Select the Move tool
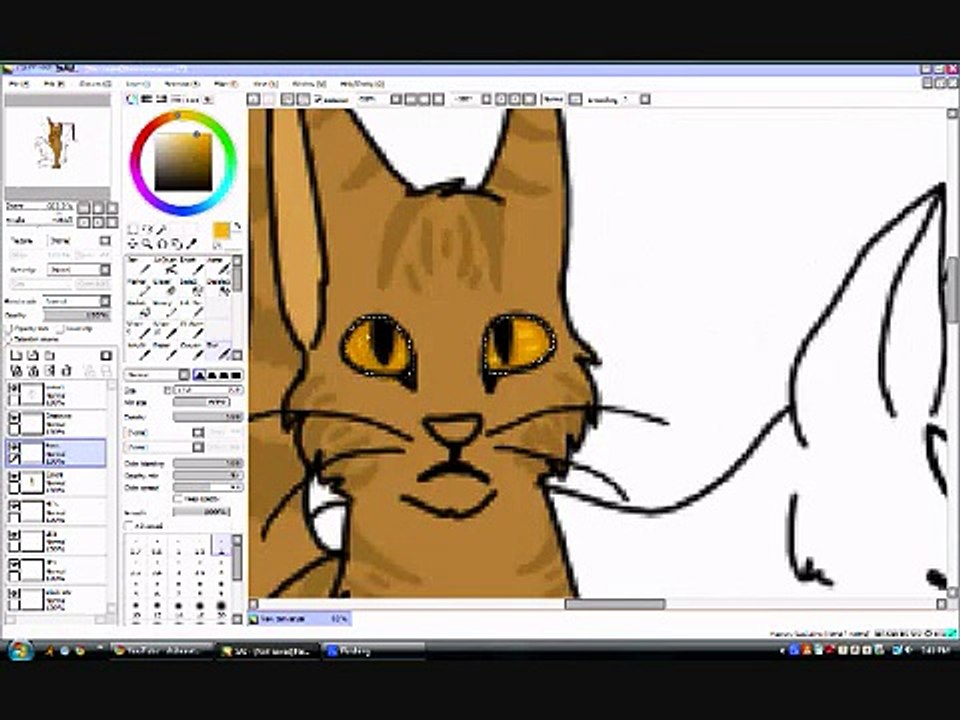This screenshot has height=720, width=960. (132, 244)
